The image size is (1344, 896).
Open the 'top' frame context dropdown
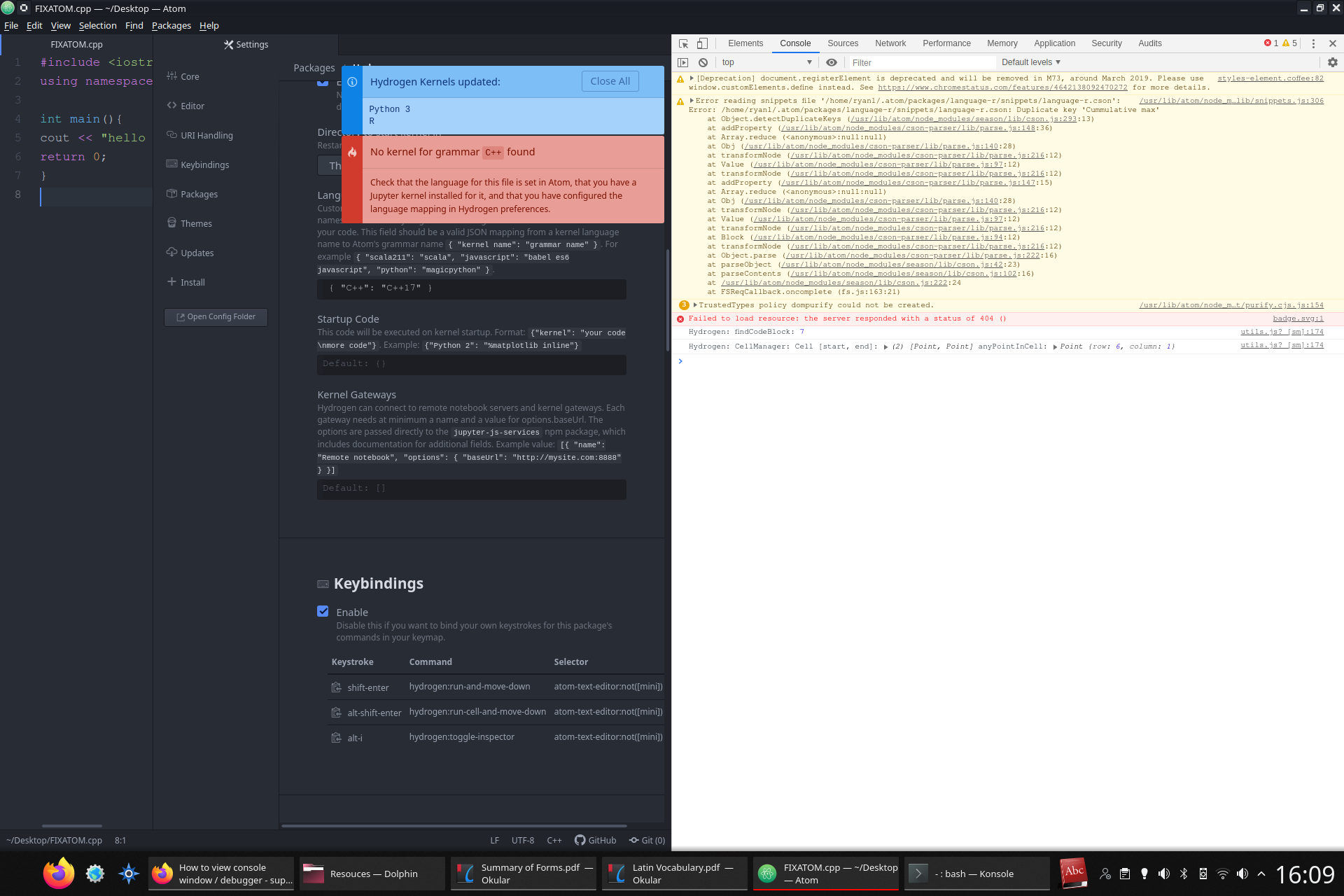click(766, 62)
